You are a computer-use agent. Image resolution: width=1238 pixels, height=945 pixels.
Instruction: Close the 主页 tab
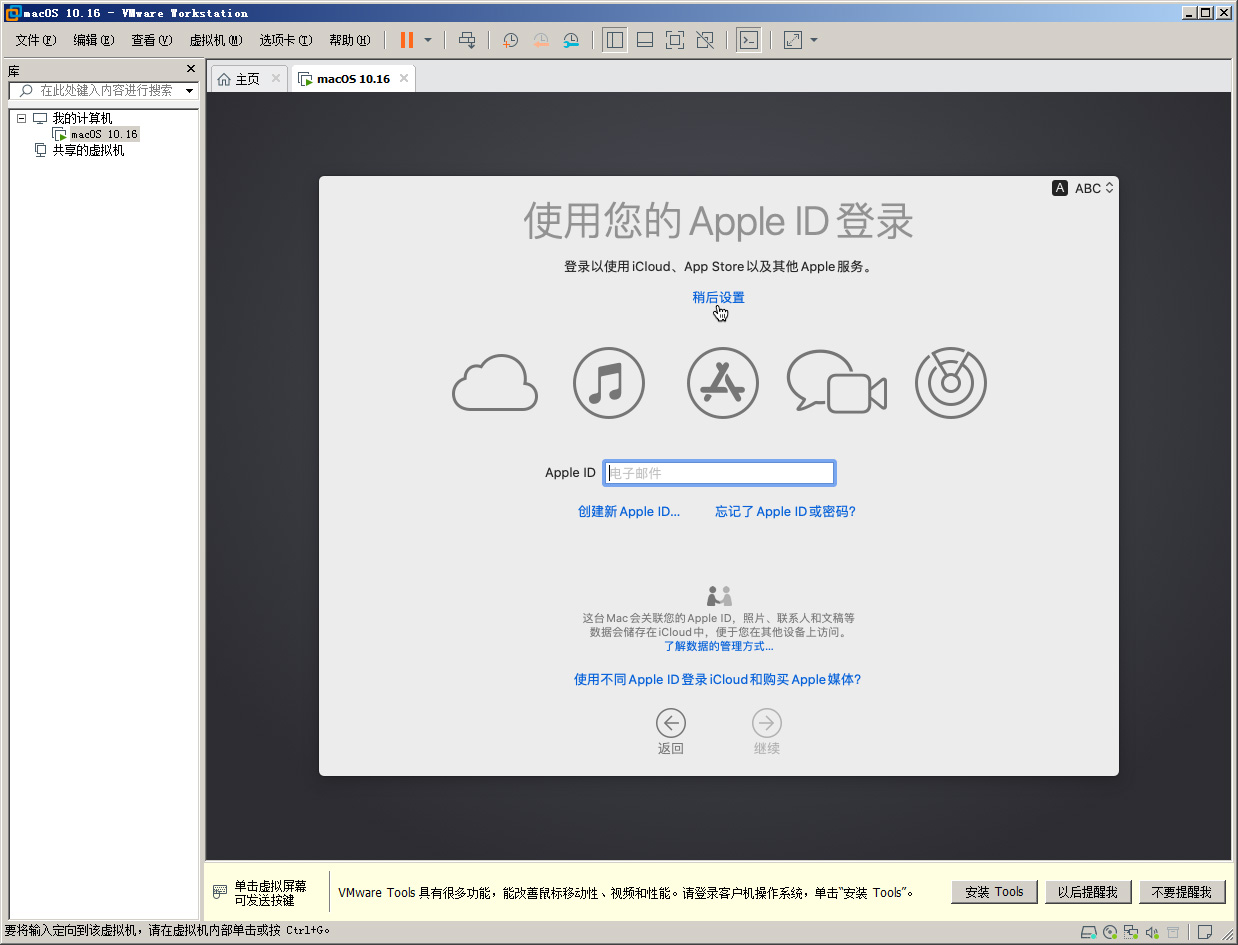276,78
